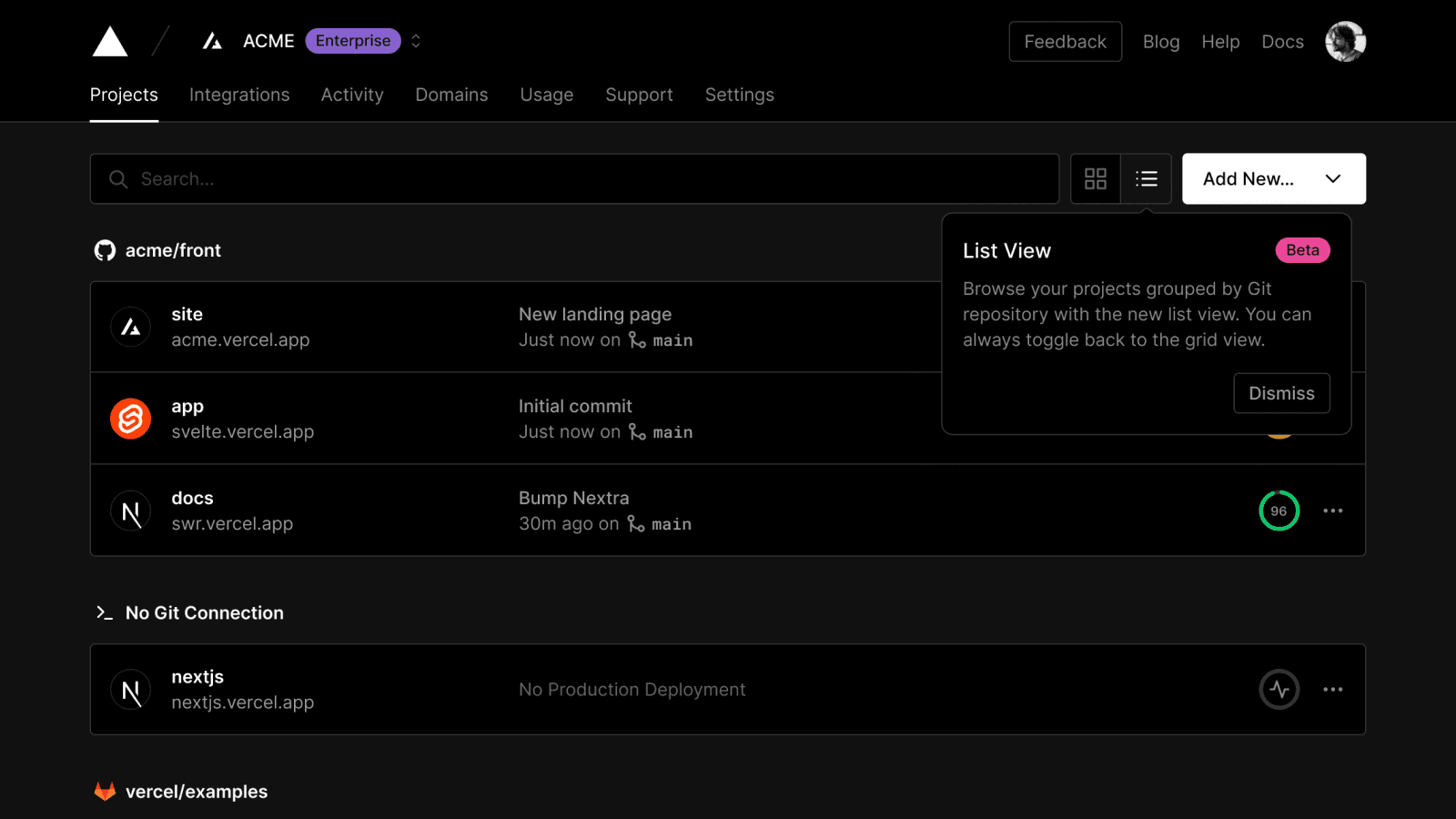Click the docs project Next.js icon
The width and height of the screenshot is (1456, 819).
pos(131,511)
